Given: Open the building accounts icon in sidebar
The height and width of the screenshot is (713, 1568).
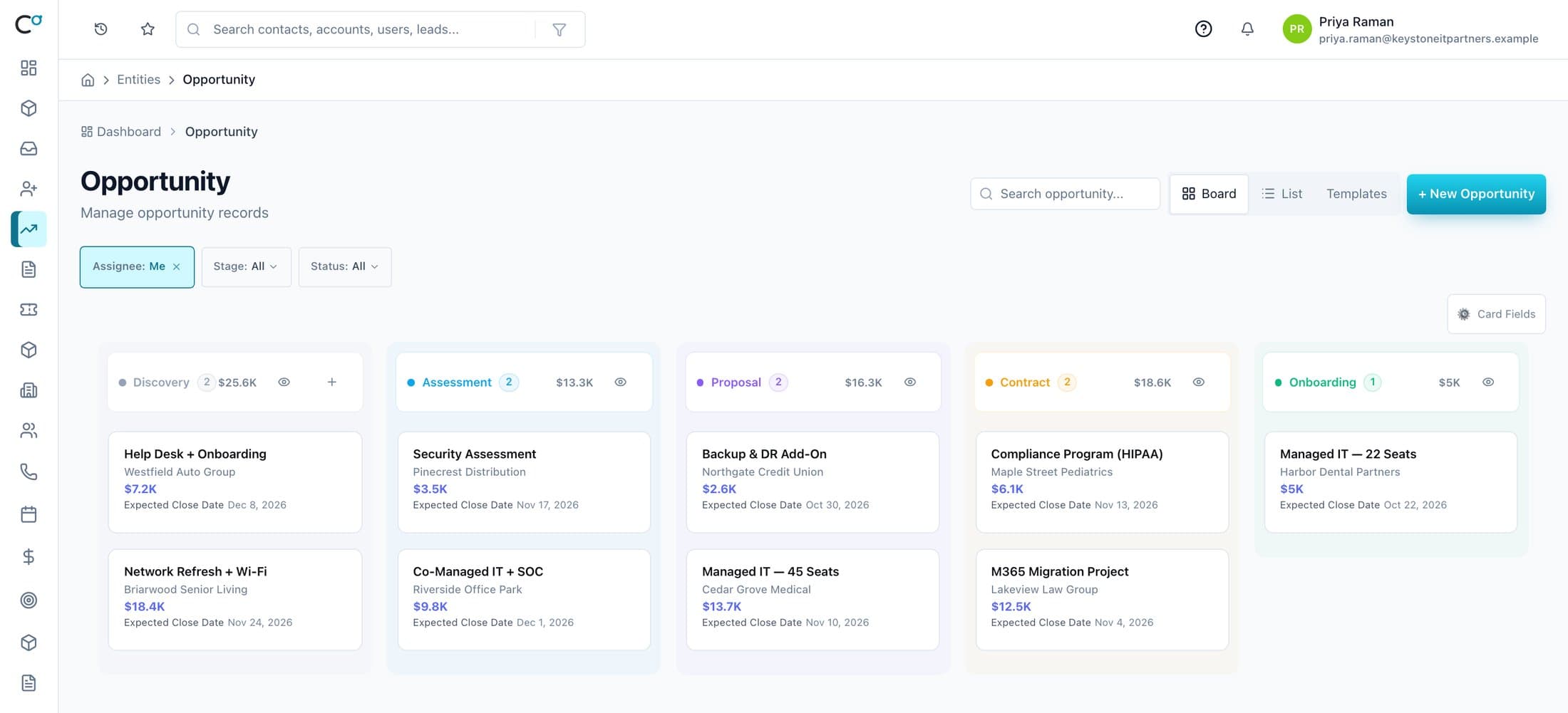Looking at the screenshot, I should tap(29, 390).
